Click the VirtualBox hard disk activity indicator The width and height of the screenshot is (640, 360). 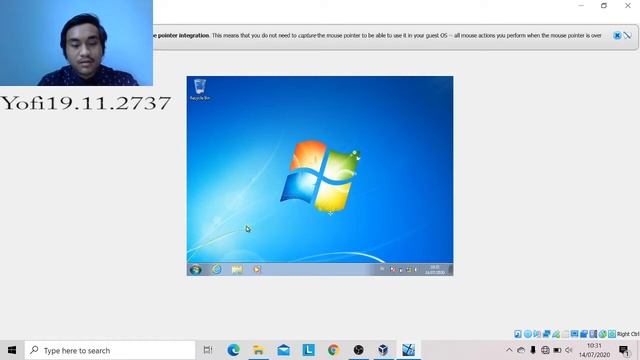[518, 334]
